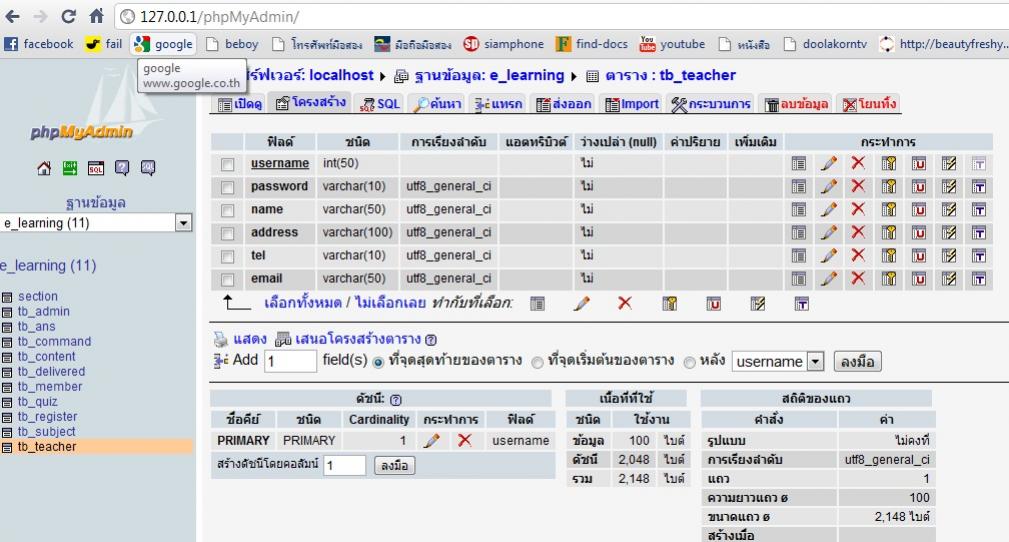Image resolution: width=1009 pixels, height=542 pixels.
Task: Click fulltext icon for selected fields
Action: [x=801, y=304]
